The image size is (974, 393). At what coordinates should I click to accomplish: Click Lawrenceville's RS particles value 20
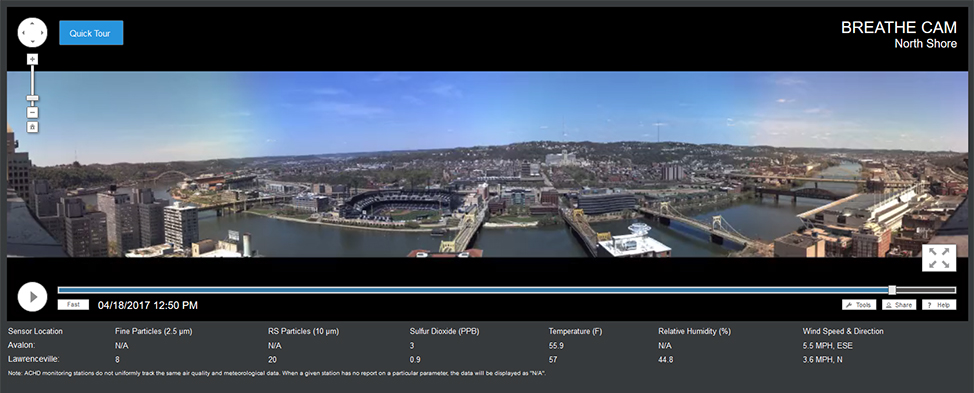click(272, 359)
